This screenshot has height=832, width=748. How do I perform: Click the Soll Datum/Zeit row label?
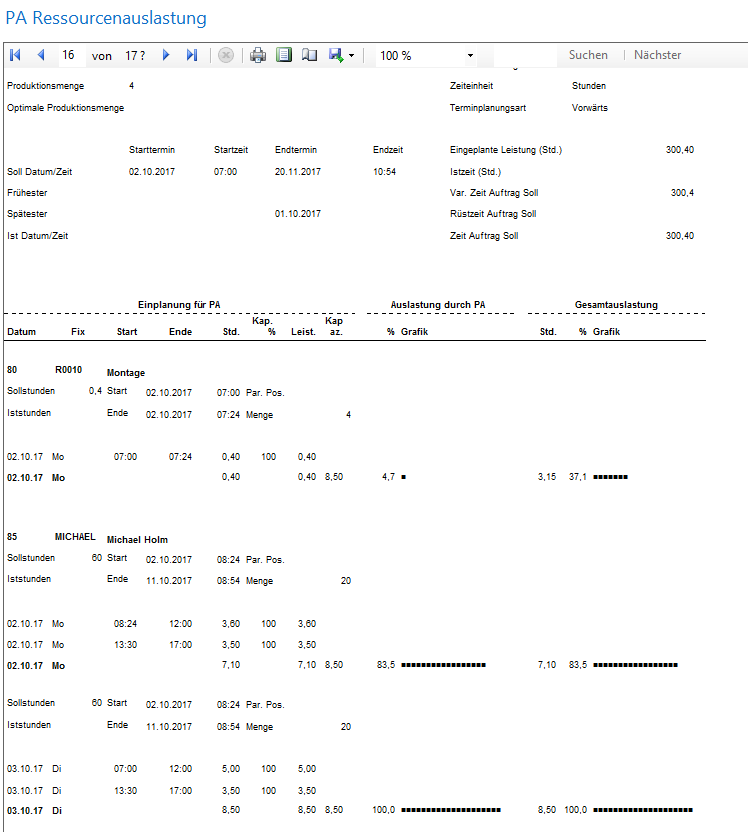pos(39,172)
